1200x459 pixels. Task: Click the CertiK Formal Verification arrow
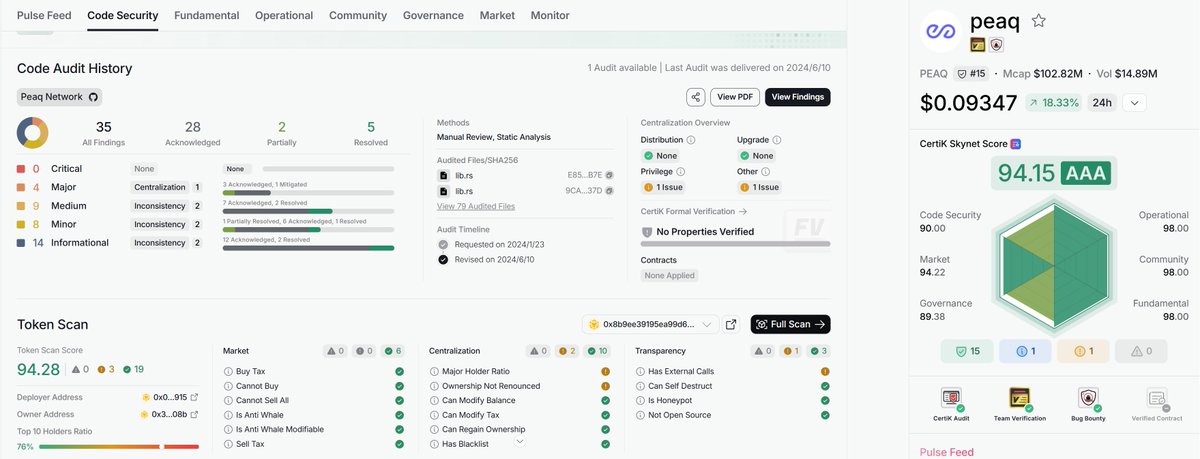point(743,212)
